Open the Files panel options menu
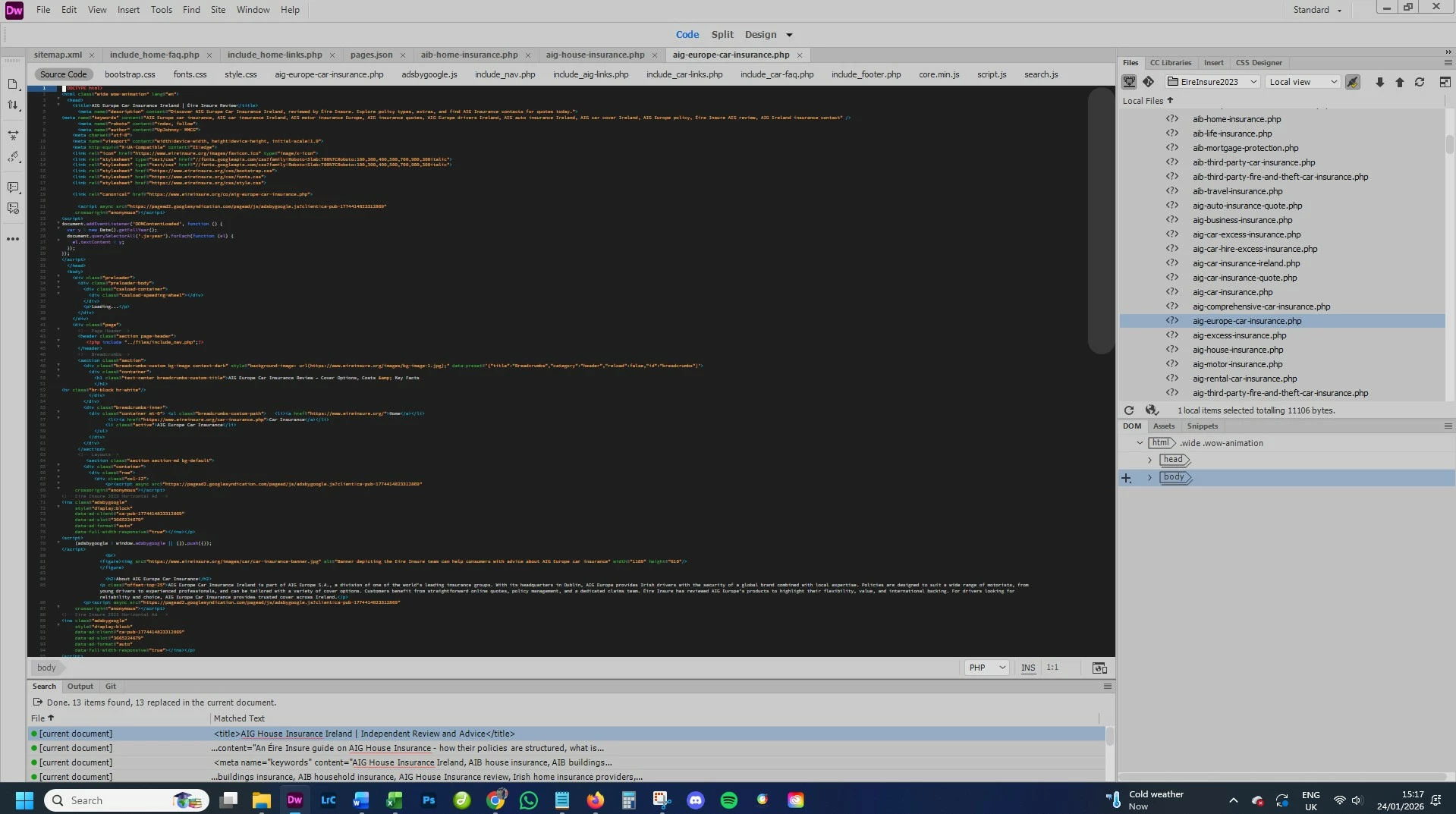Image resolution: width=1456 pixels, height=814 pixels. click(1448, 63)
